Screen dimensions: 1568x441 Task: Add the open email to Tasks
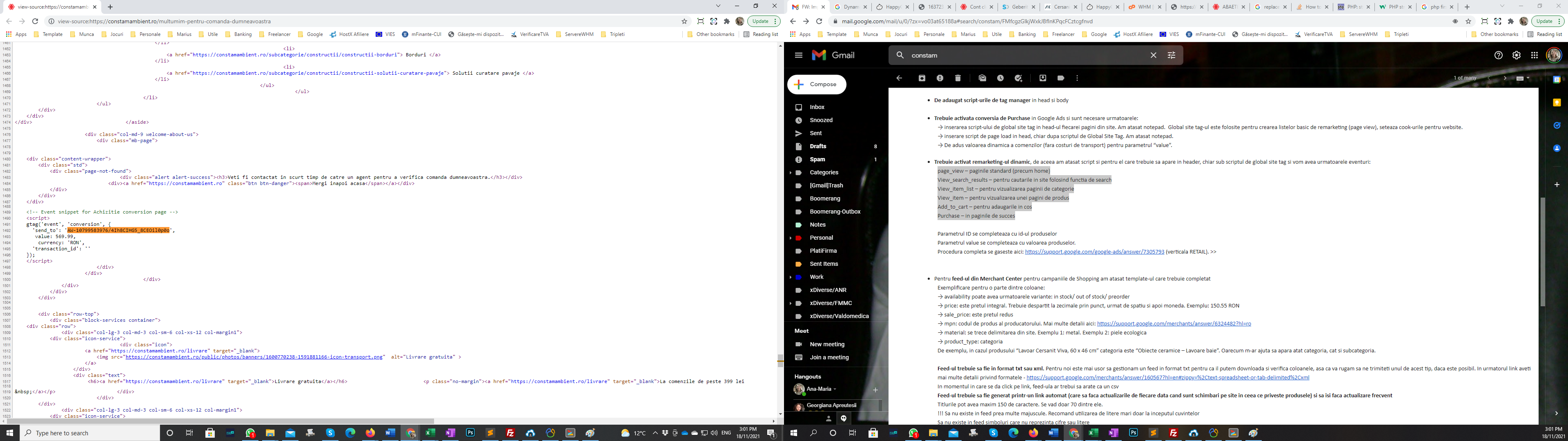pyautogui.click(x=1018, y=78)
